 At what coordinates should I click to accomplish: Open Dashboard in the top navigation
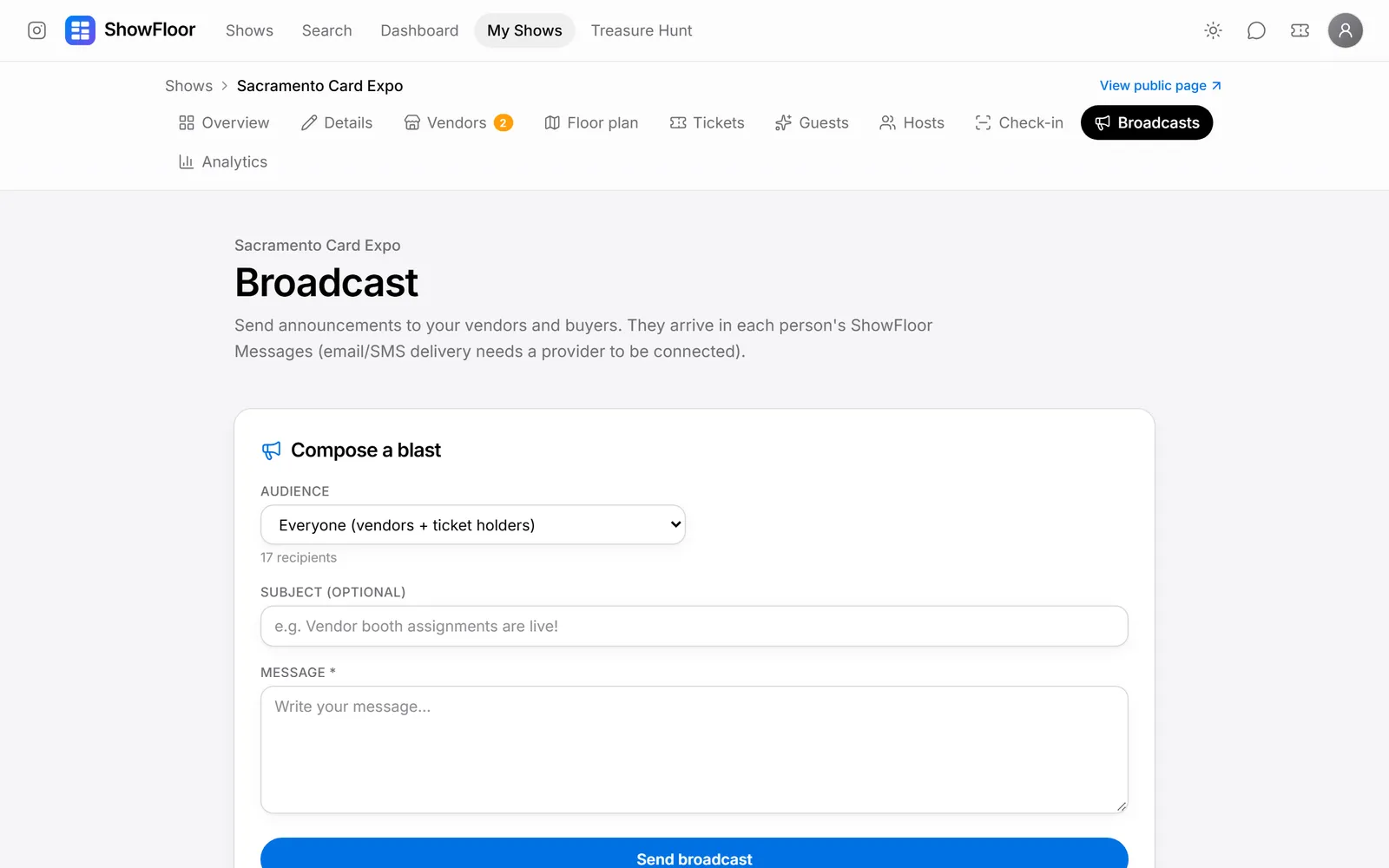pyautogui.click(x=419, y=30)
